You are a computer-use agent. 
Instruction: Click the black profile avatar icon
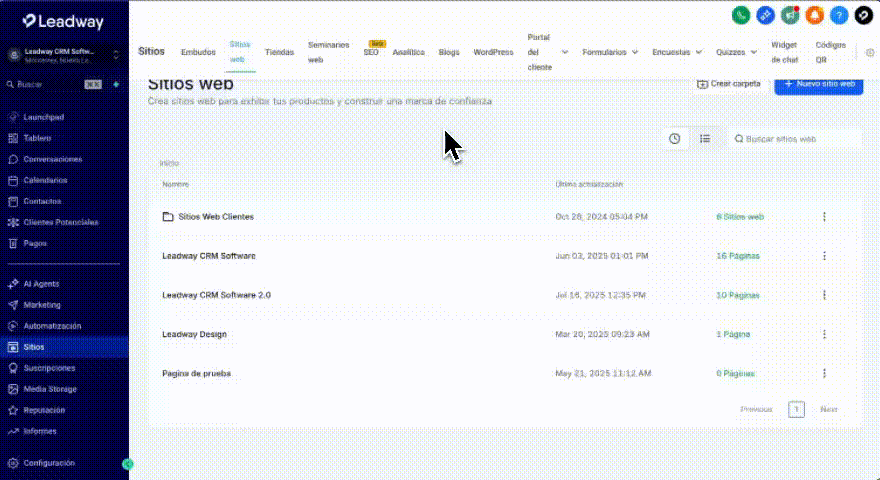click(864, 15)
